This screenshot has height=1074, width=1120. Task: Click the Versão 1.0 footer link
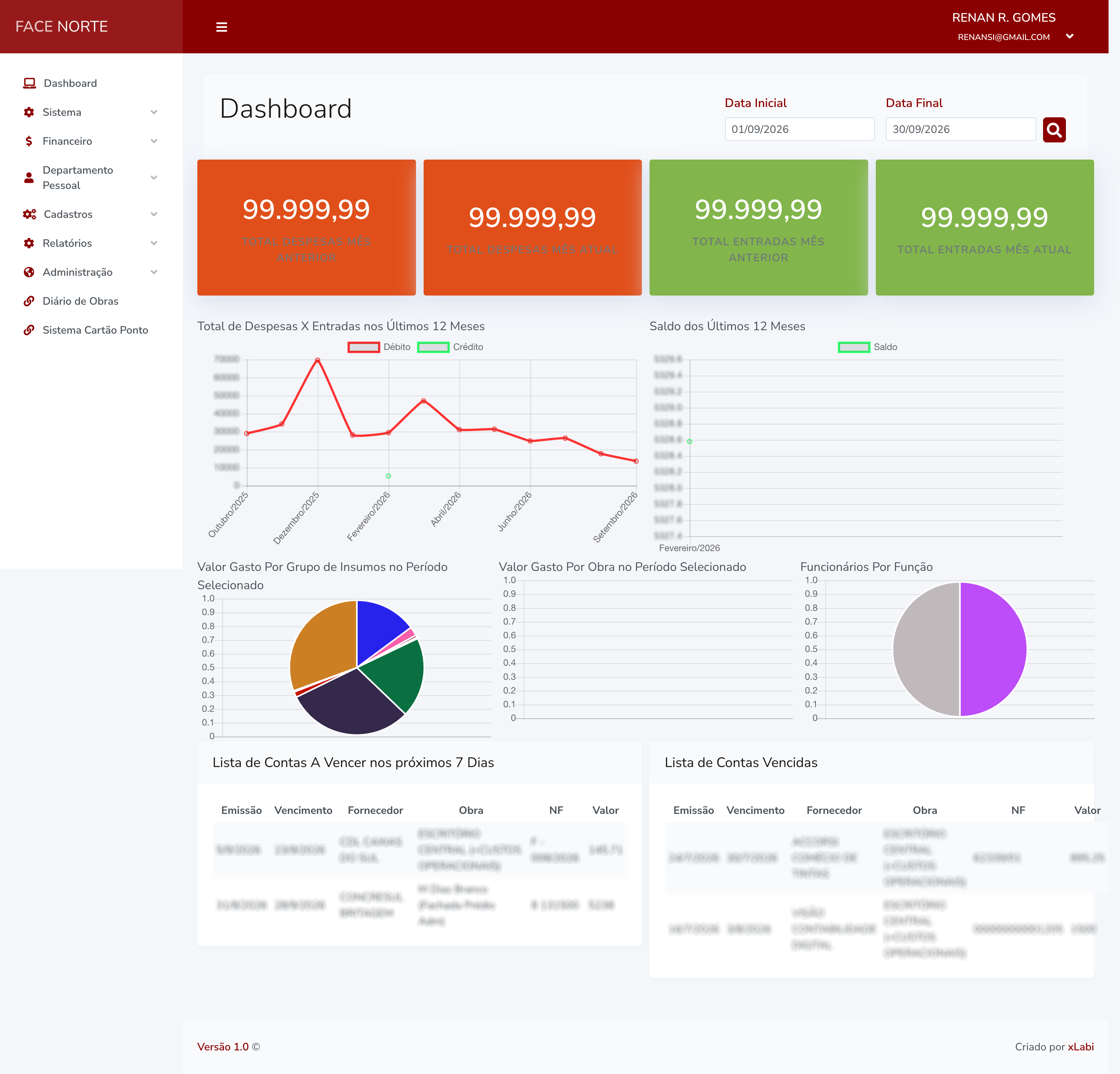click(223, 1047)
